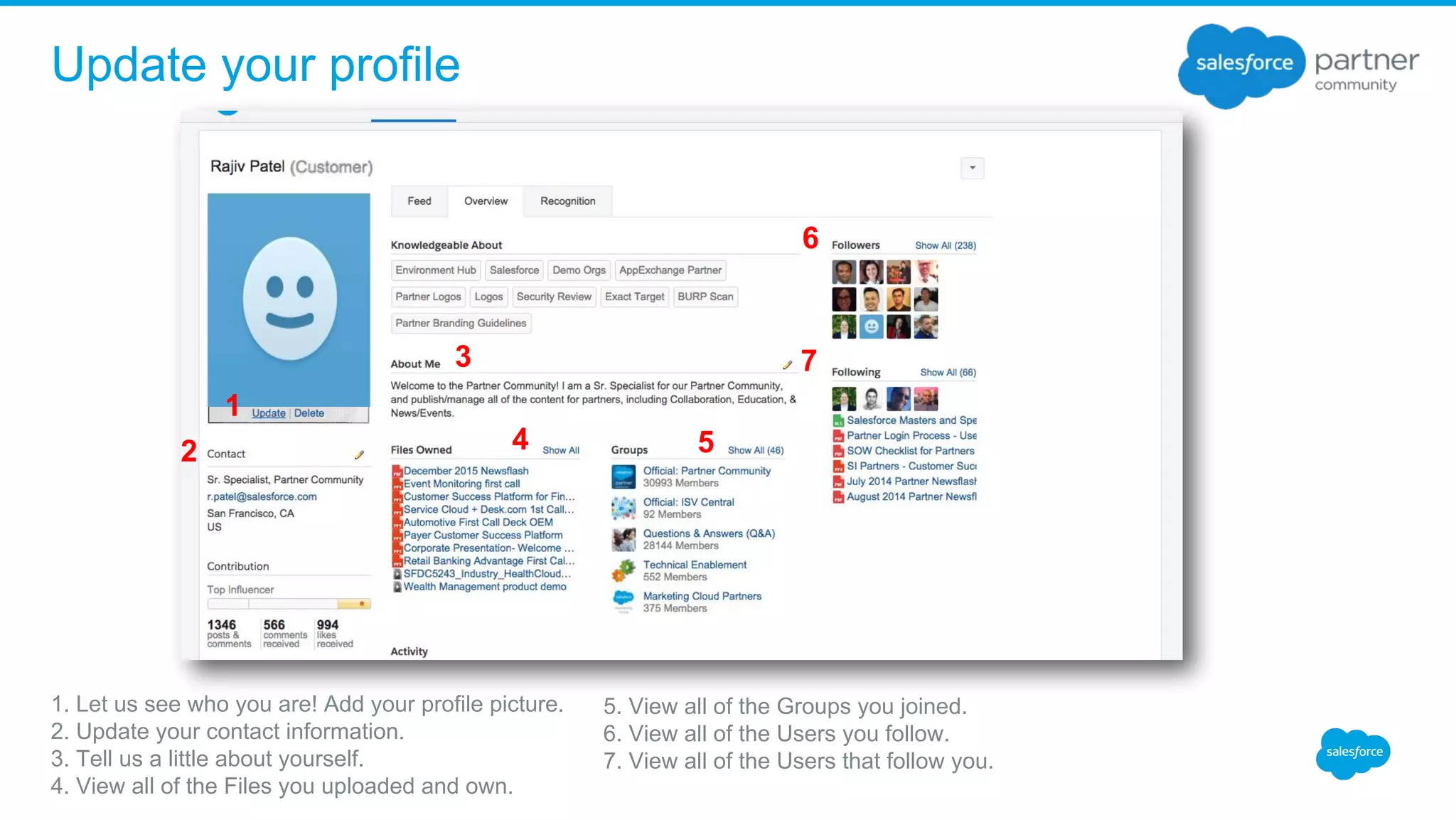Image resolution: width=1456 pixels, height=820 pixels.
Task: Click the smiley profile picture
Action: click(x=289, y=299)
